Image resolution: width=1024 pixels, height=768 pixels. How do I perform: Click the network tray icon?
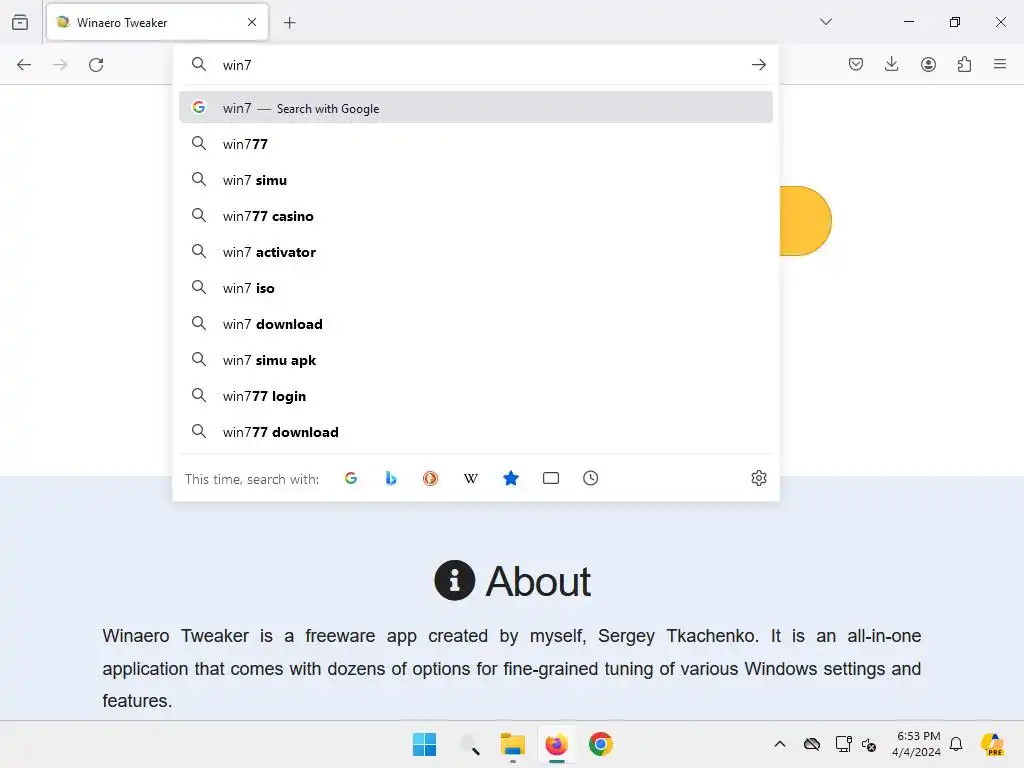pyautogui.click(x=844, y=744)
